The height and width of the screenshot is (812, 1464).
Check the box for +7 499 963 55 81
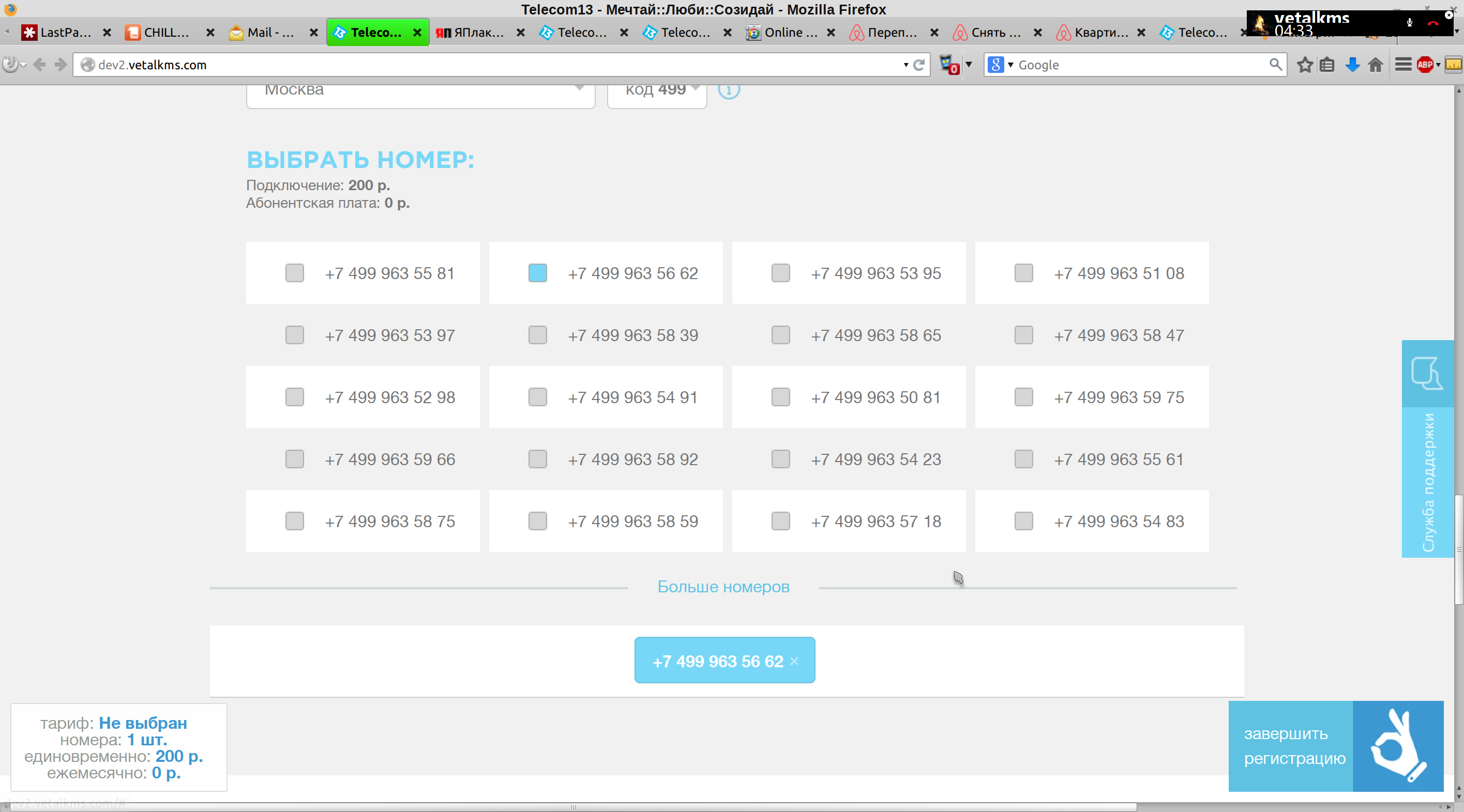294,273
